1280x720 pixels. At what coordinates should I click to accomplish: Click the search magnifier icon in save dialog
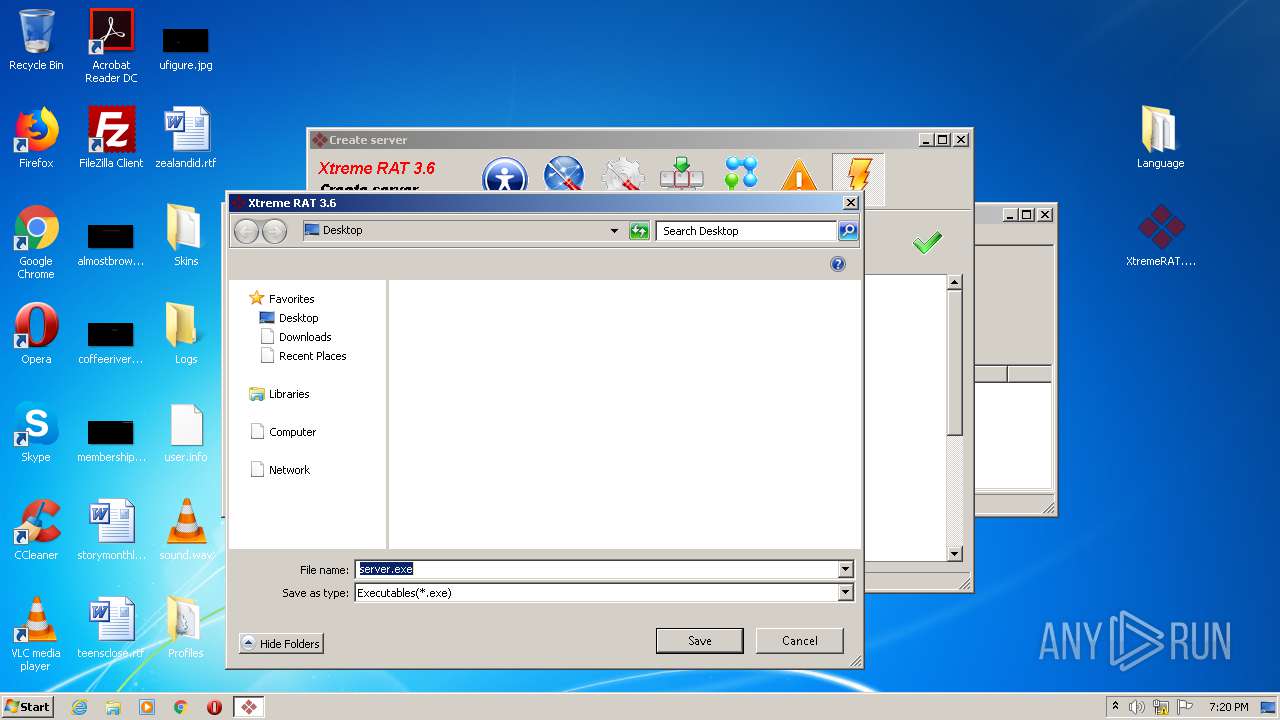pyautogui.click(x=847, y=231)
